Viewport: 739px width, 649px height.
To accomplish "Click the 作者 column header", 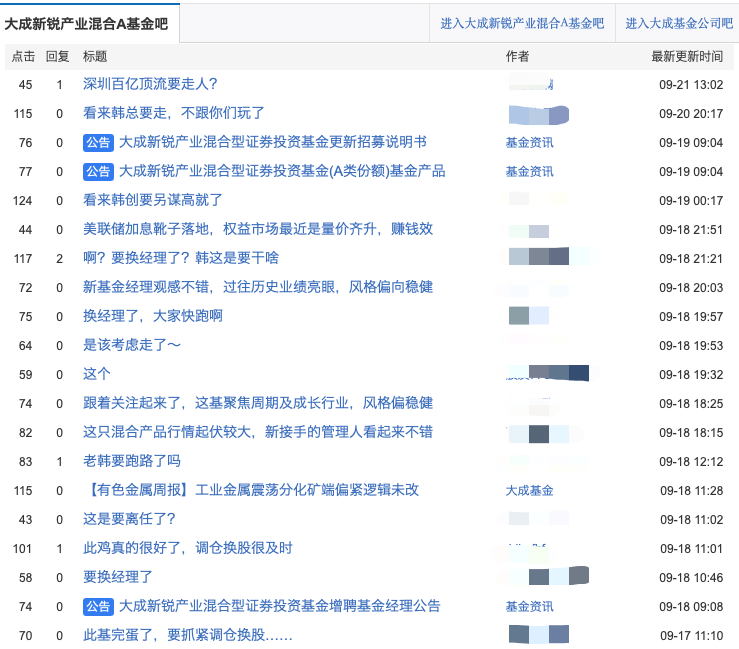I will pos(517,57).
